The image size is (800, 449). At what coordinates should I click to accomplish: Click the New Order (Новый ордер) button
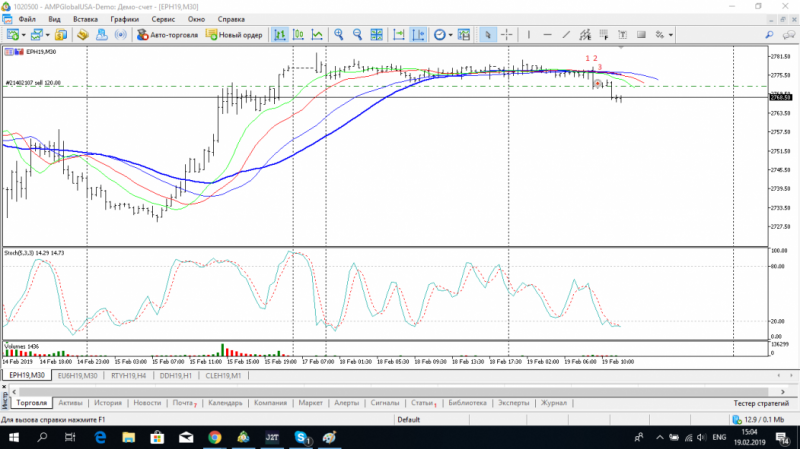point(234,35)
